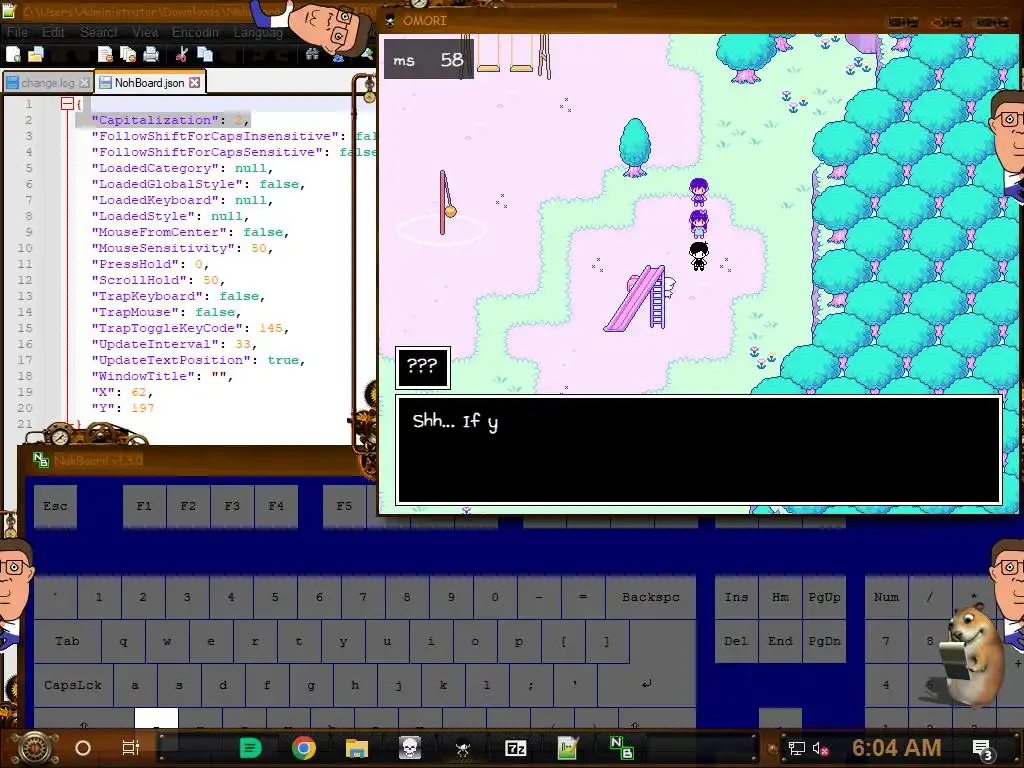
Task: Click the Num key on NohBoard
Action: click(x=886, y=597)
